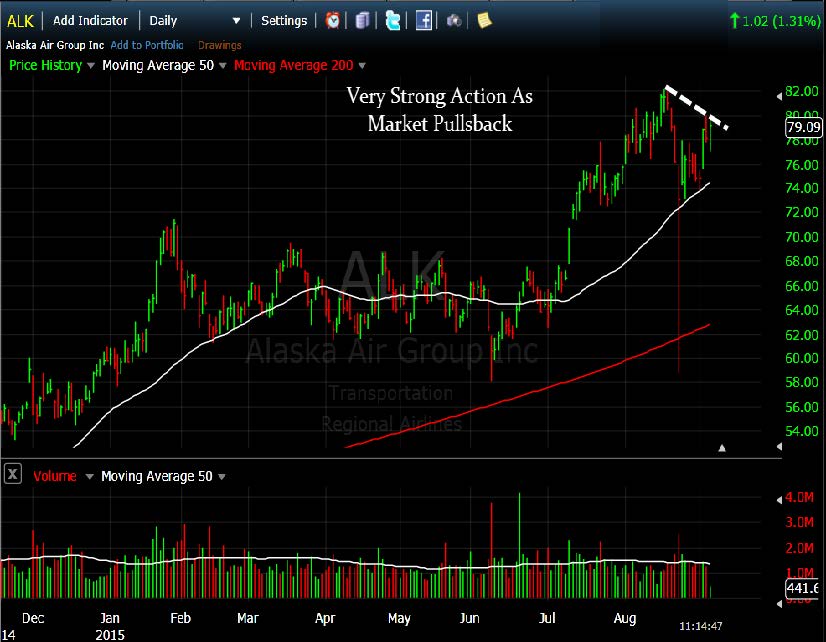The image size is (826, 642).
Task: Expand the Price History dropdown arrow
Action: (91, 65)
